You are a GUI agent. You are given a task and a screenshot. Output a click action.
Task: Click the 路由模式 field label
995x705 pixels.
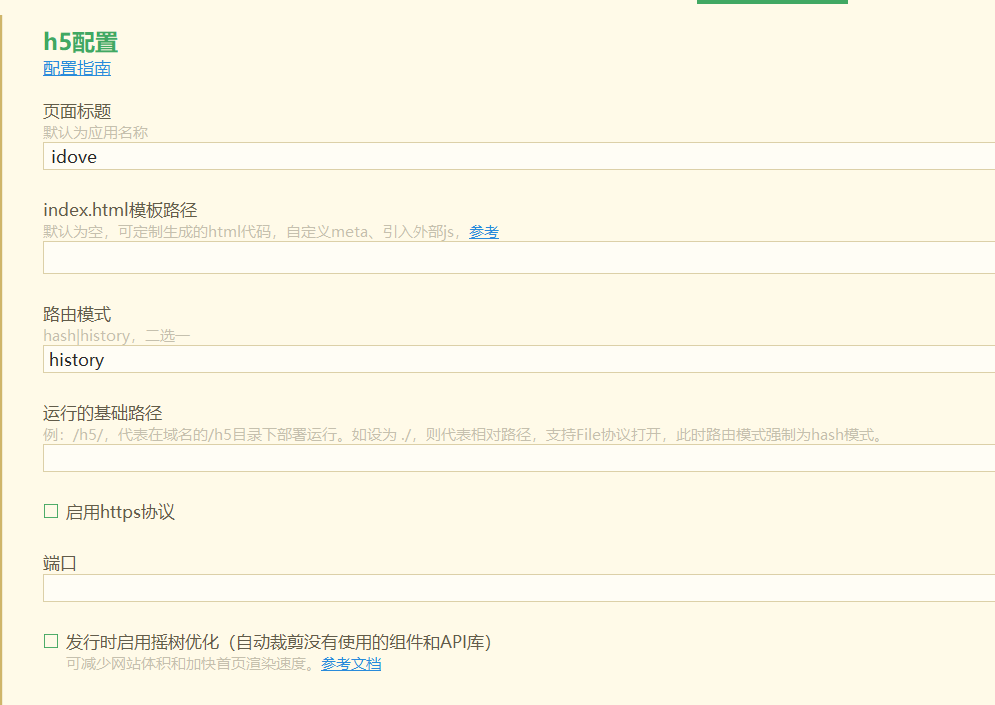coord(77,315)
